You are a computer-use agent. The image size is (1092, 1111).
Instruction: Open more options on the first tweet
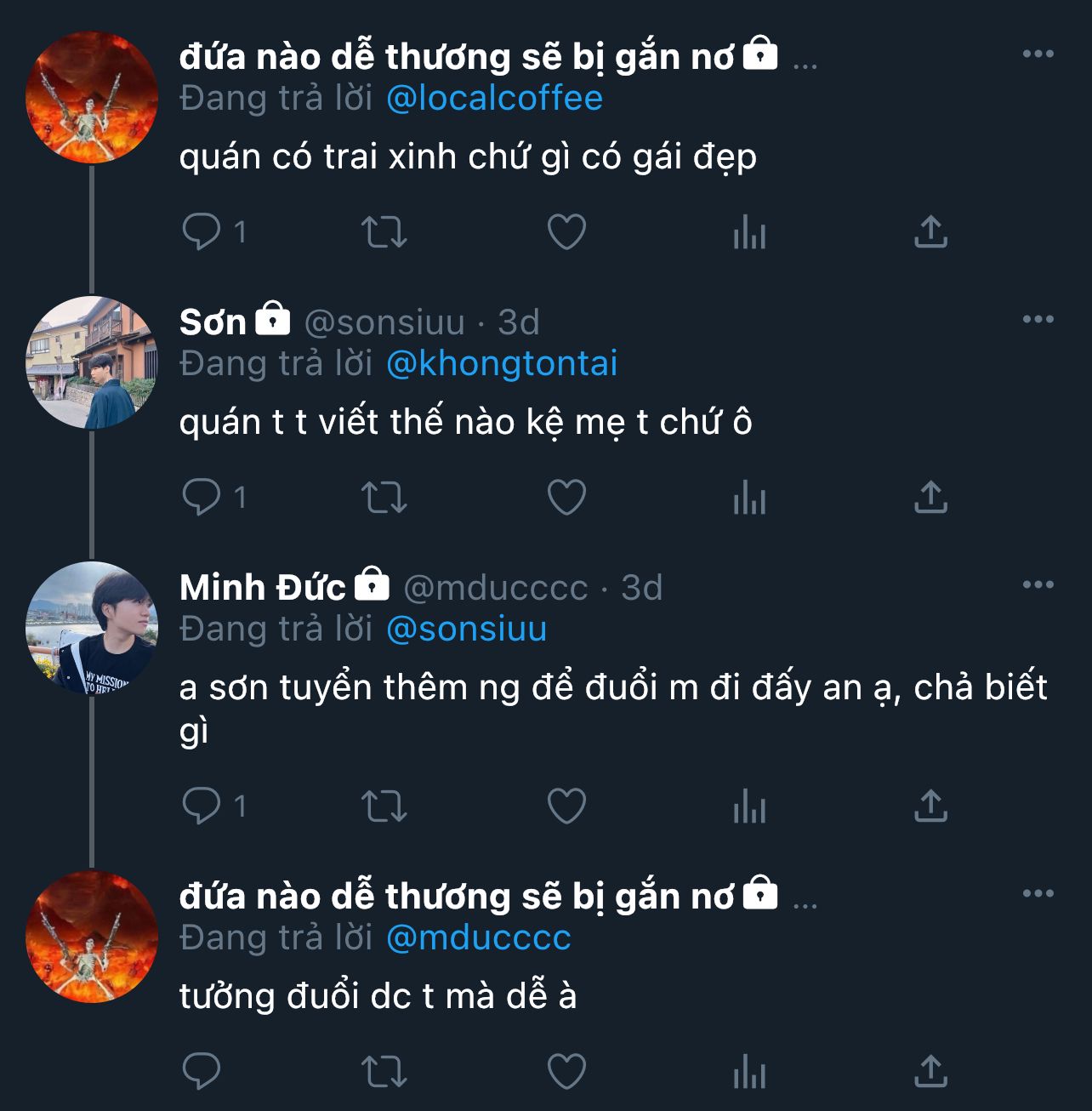(x=1038, y=54)
